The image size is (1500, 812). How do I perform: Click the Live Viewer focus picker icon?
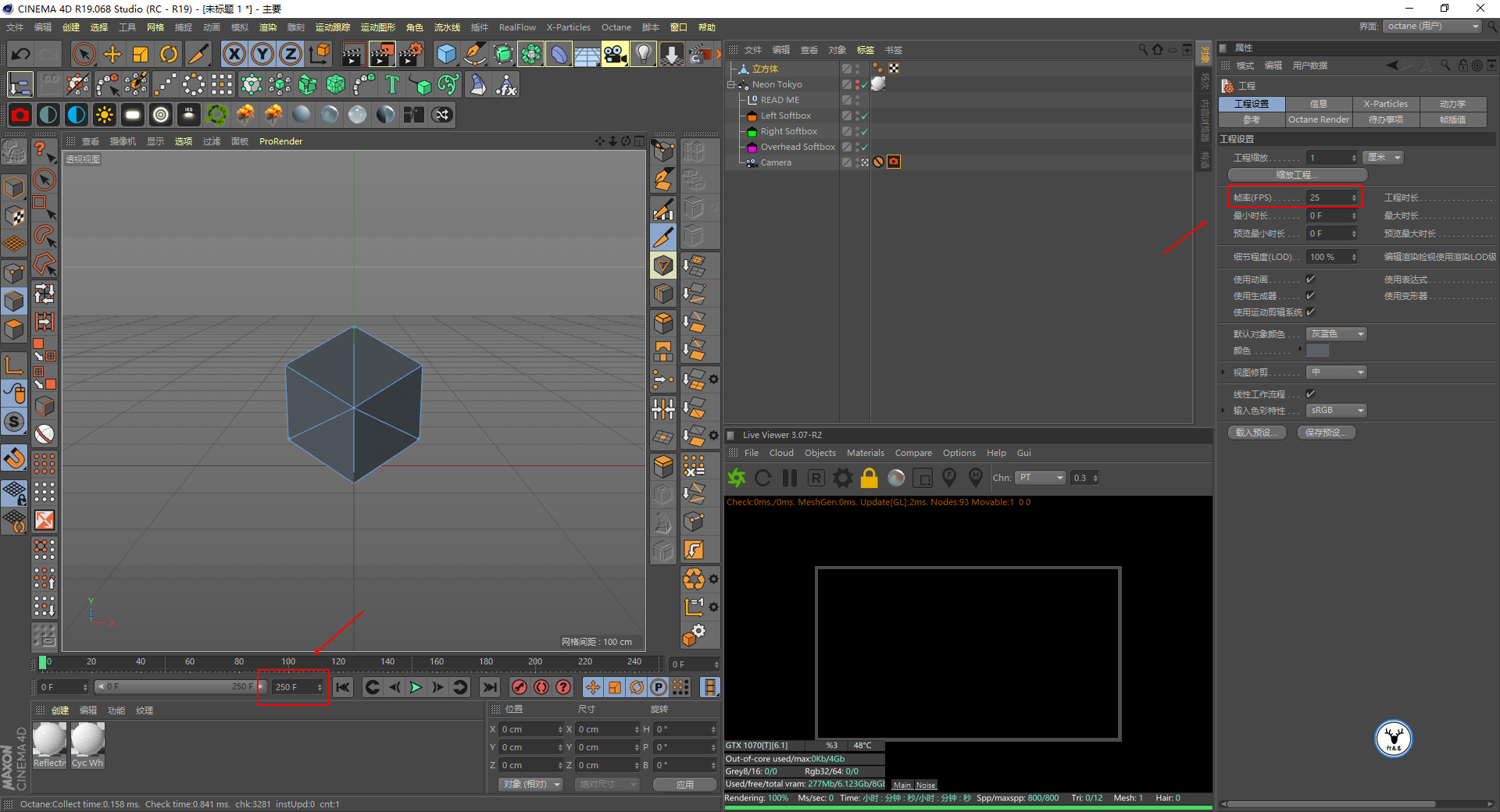point(949,478)
